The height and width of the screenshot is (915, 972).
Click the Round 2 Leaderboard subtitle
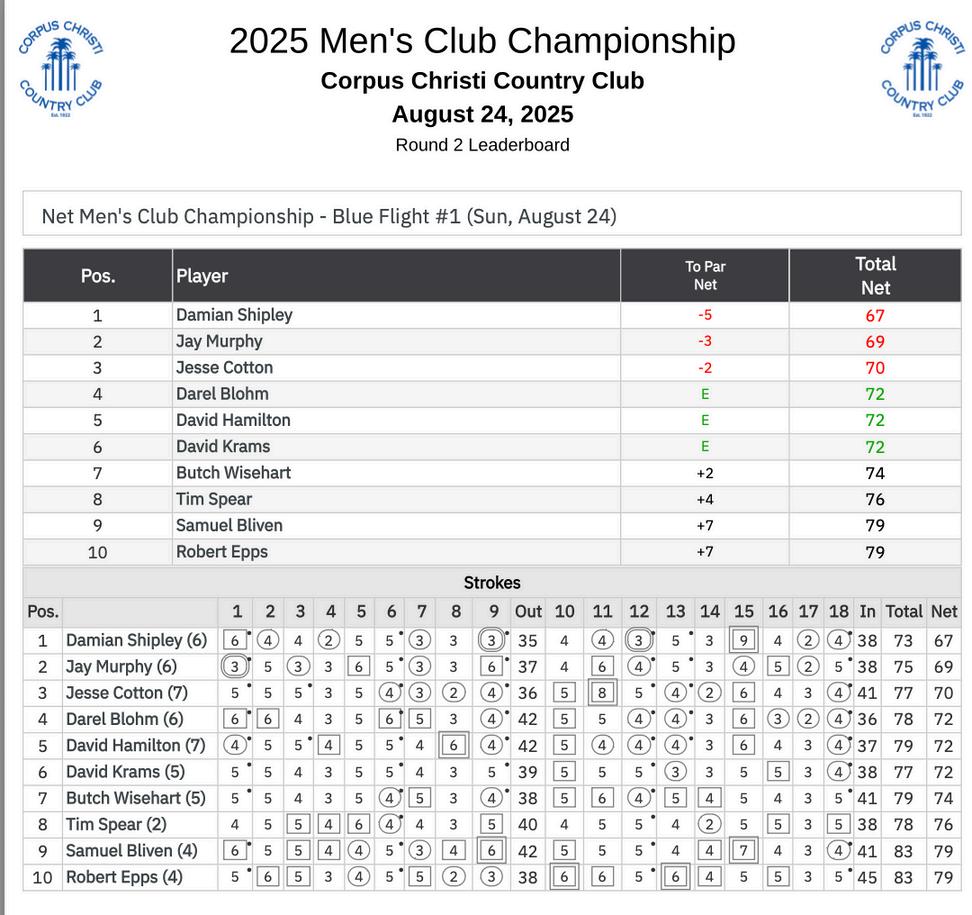pos(482,145)
